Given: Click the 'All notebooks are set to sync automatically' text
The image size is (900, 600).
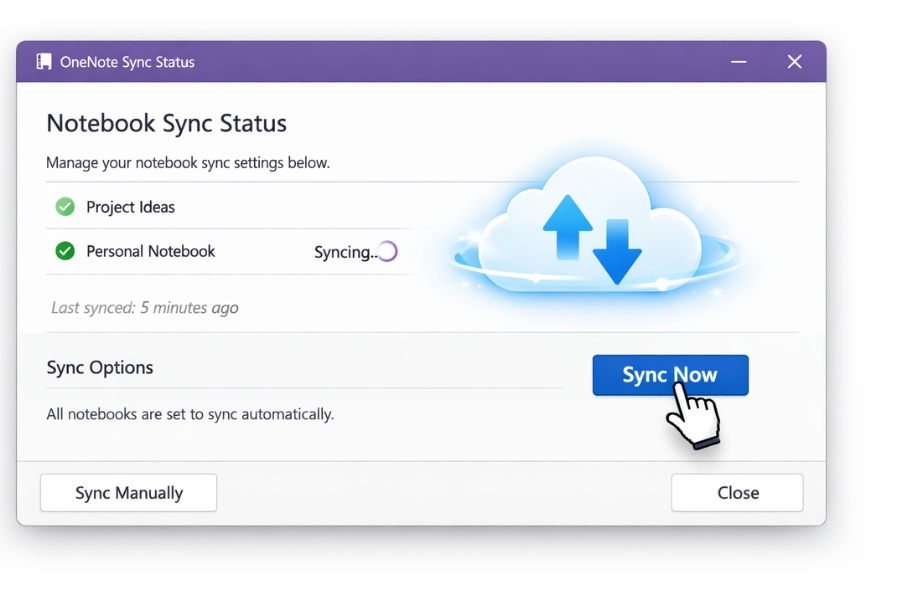Looking at the screenshot, I should 190,414.
